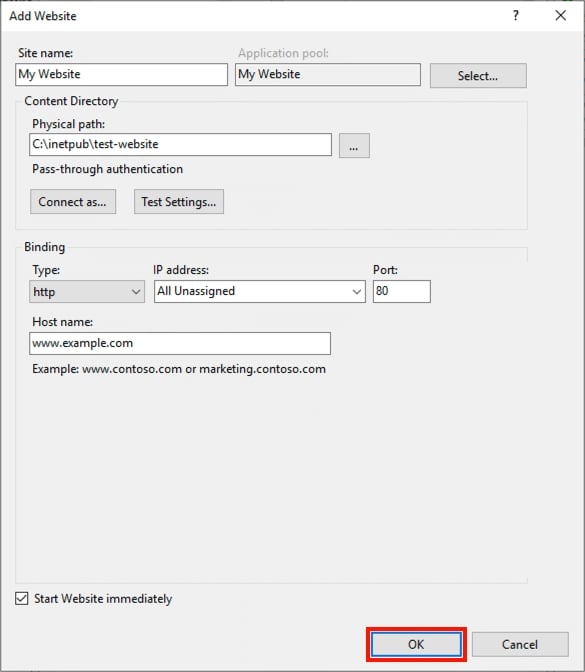Open the binding Type dropdown
This screenshot has width=585, height=672.
click(87, 291)
